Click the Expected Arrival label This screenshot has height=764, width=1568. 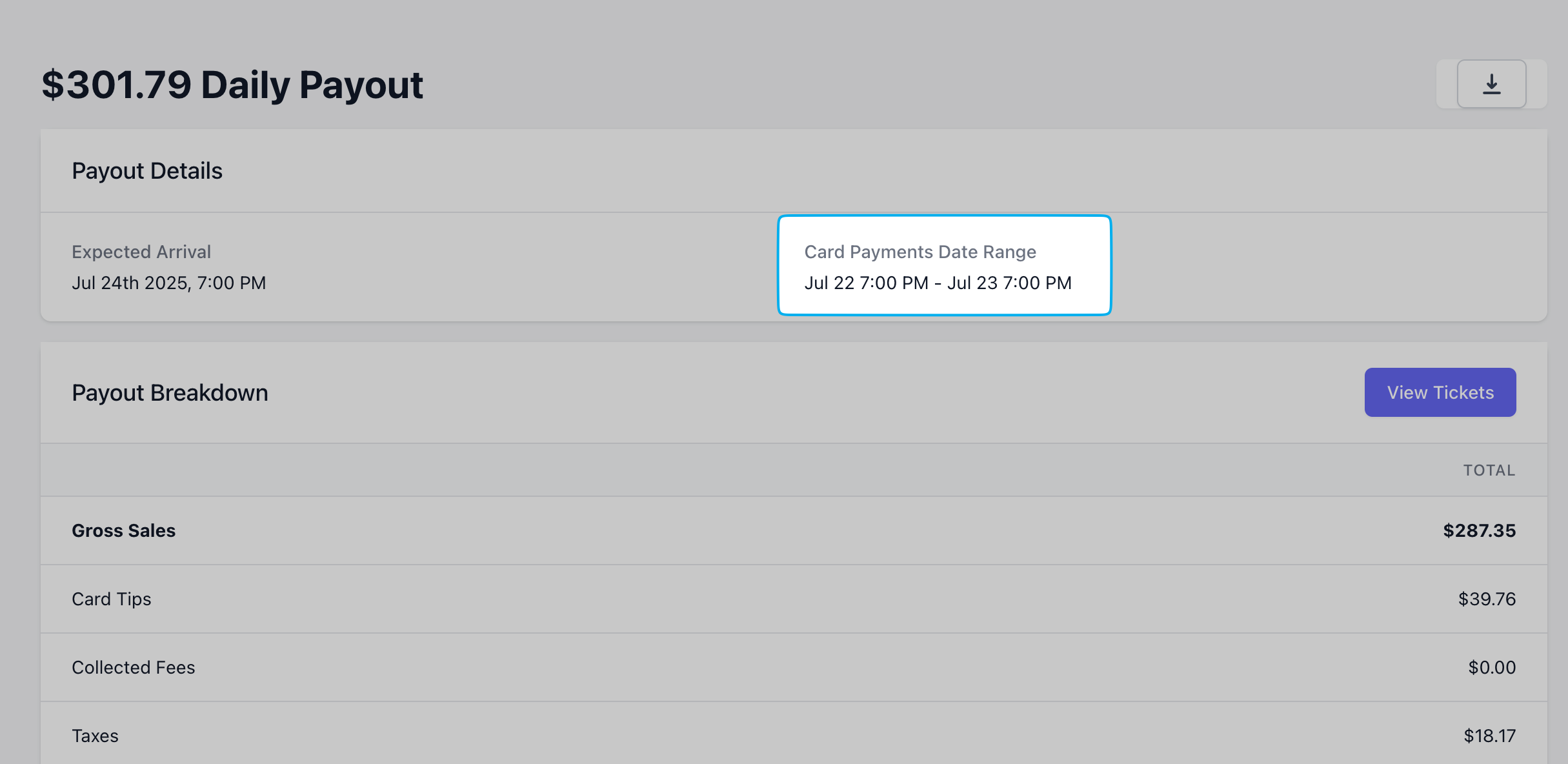(x=141, y=252)
